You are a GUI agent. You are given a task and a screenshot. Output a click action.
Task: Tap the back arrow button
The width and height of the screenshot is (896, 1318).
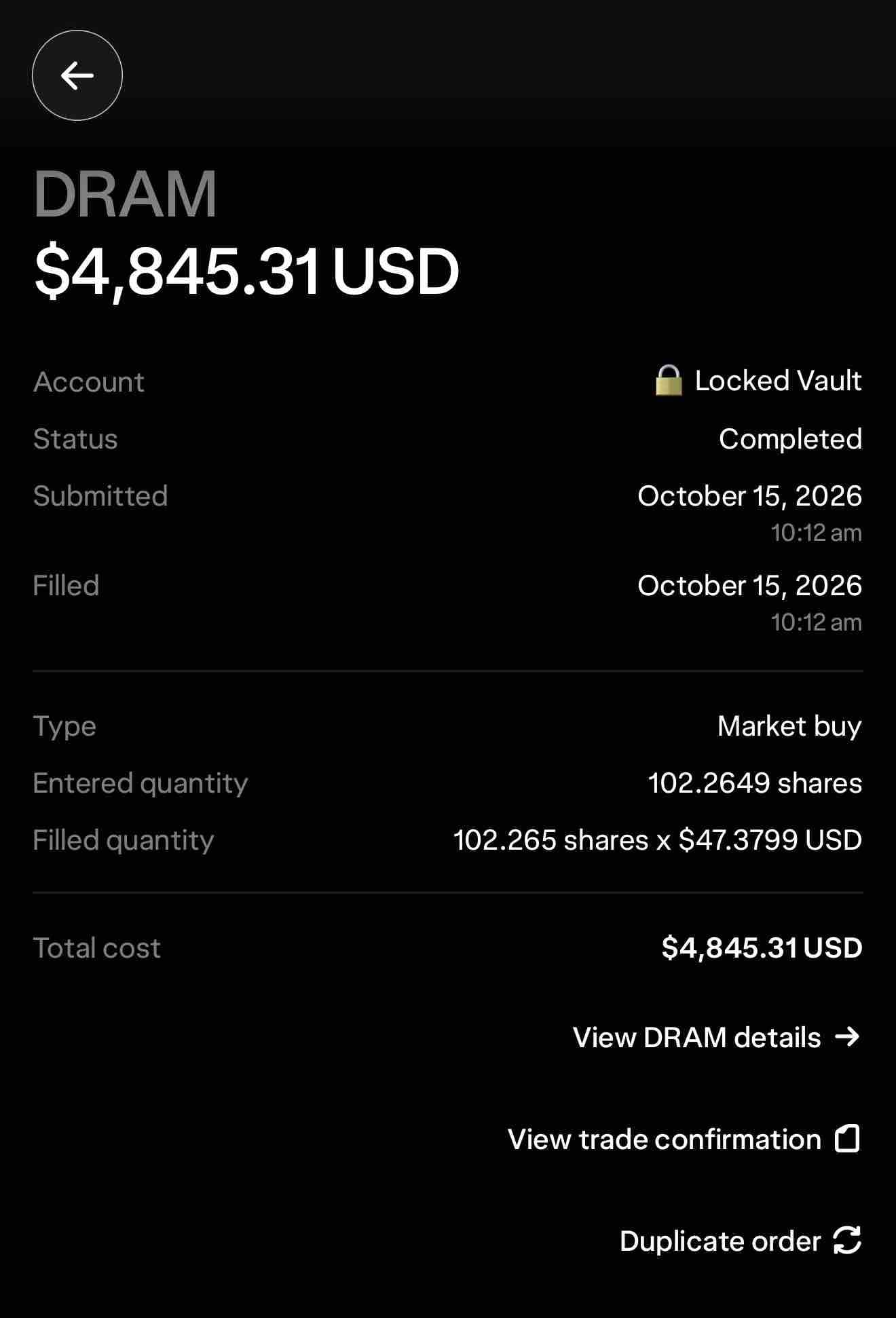click(x=77, y=75)
